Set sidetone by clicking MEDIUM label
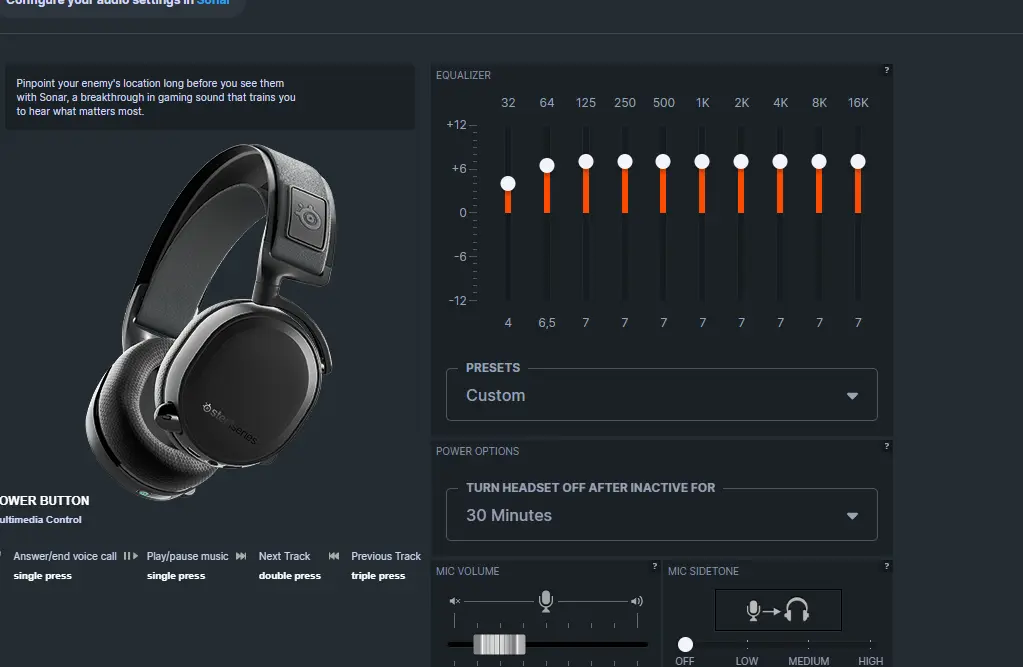The height and width of the screenshot is (667, 1023). [808, 660]
